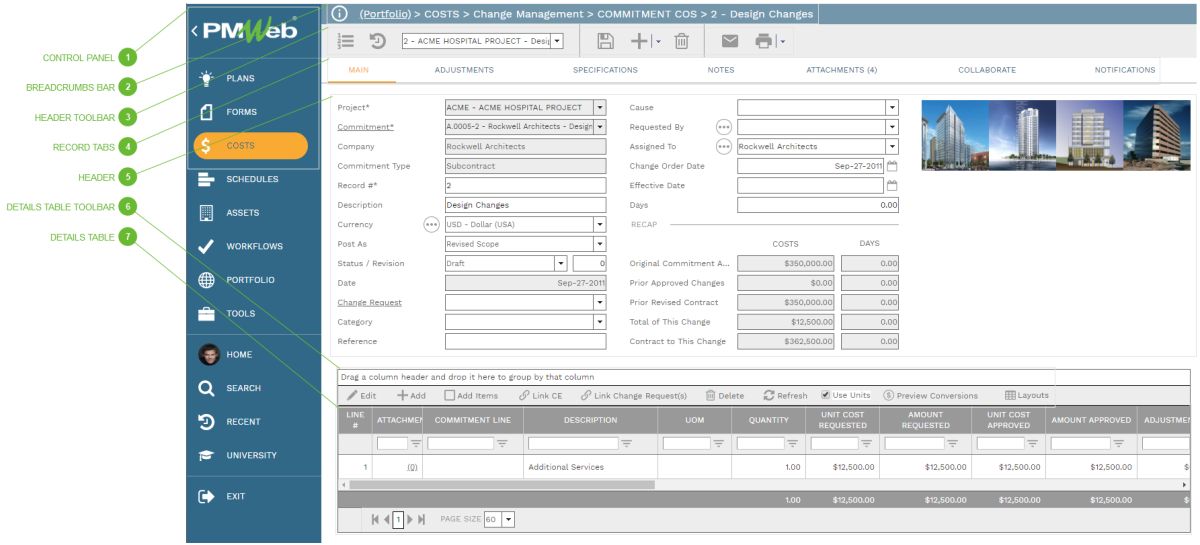Screen dimensions: 1200x545
Task: Click the Record # input field
Action: 525,185
